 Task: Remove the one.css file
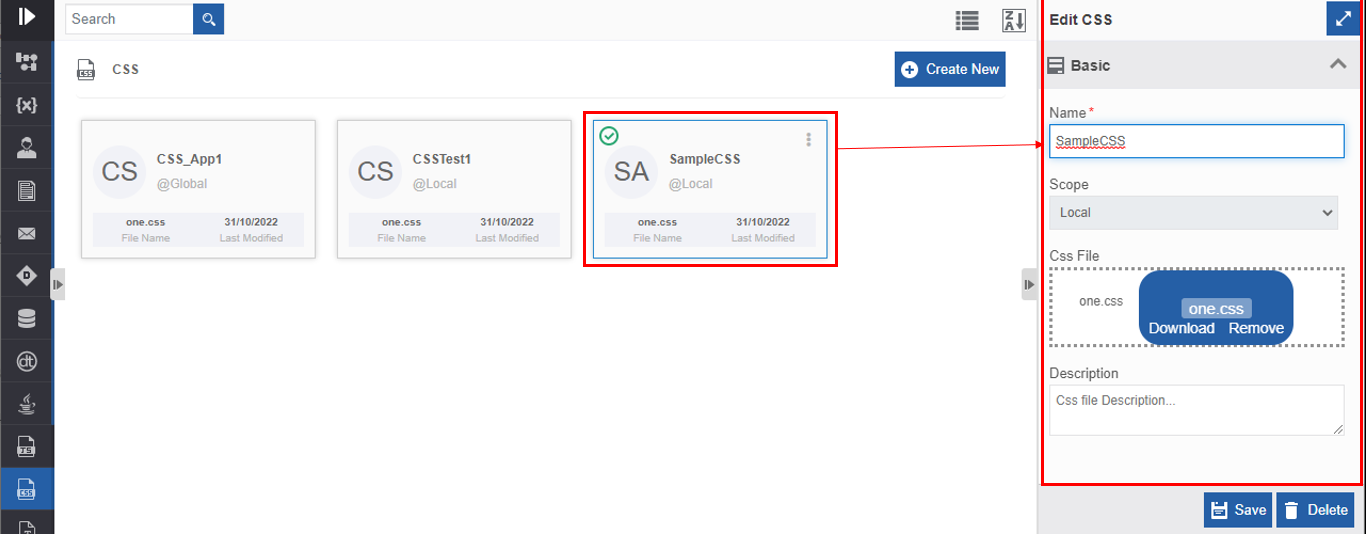click(1256, 328)
